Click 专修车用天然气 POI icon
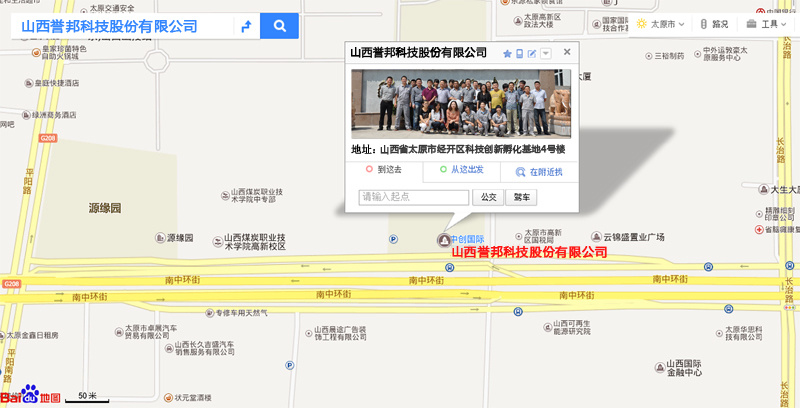This screenshot has height=408, width=800. [210, 313]
